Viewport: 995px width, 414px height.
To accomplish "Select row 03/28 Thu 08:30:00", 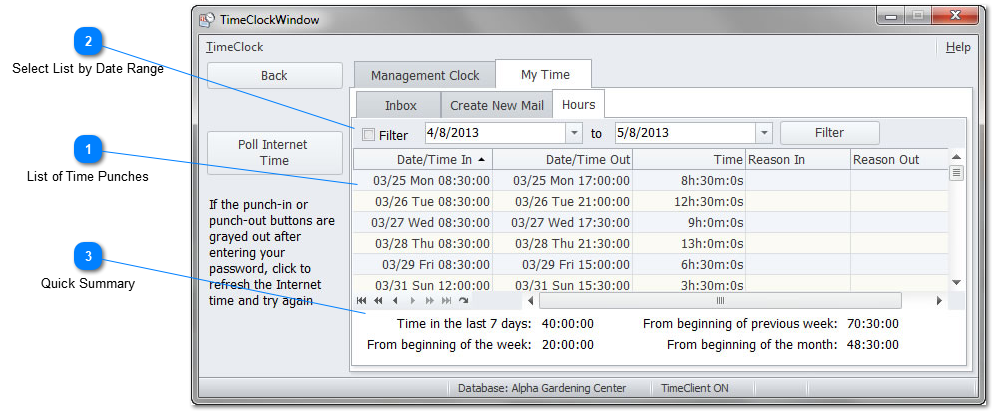I will (x=650, y=243).
